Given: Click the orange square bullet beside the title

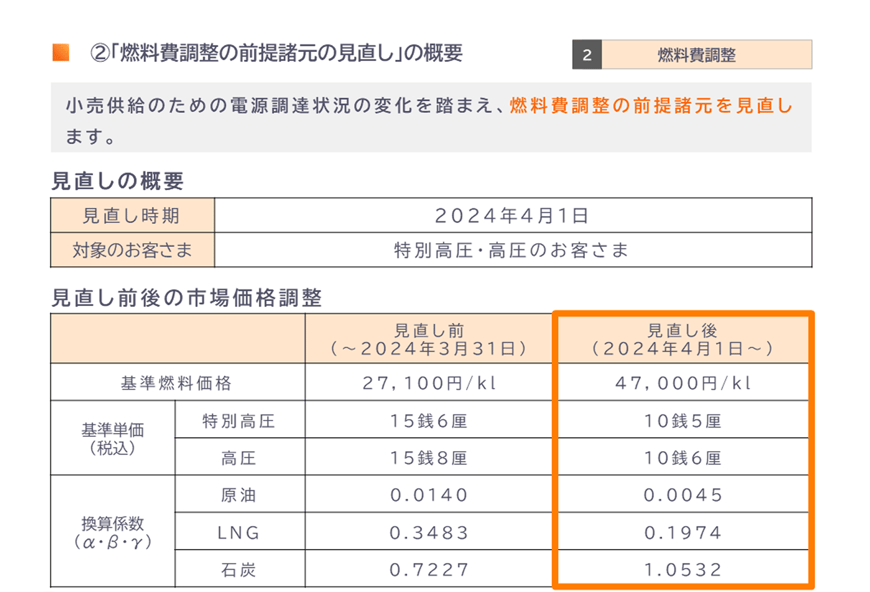Looking at the screenshot, I should tap(60, 52).
